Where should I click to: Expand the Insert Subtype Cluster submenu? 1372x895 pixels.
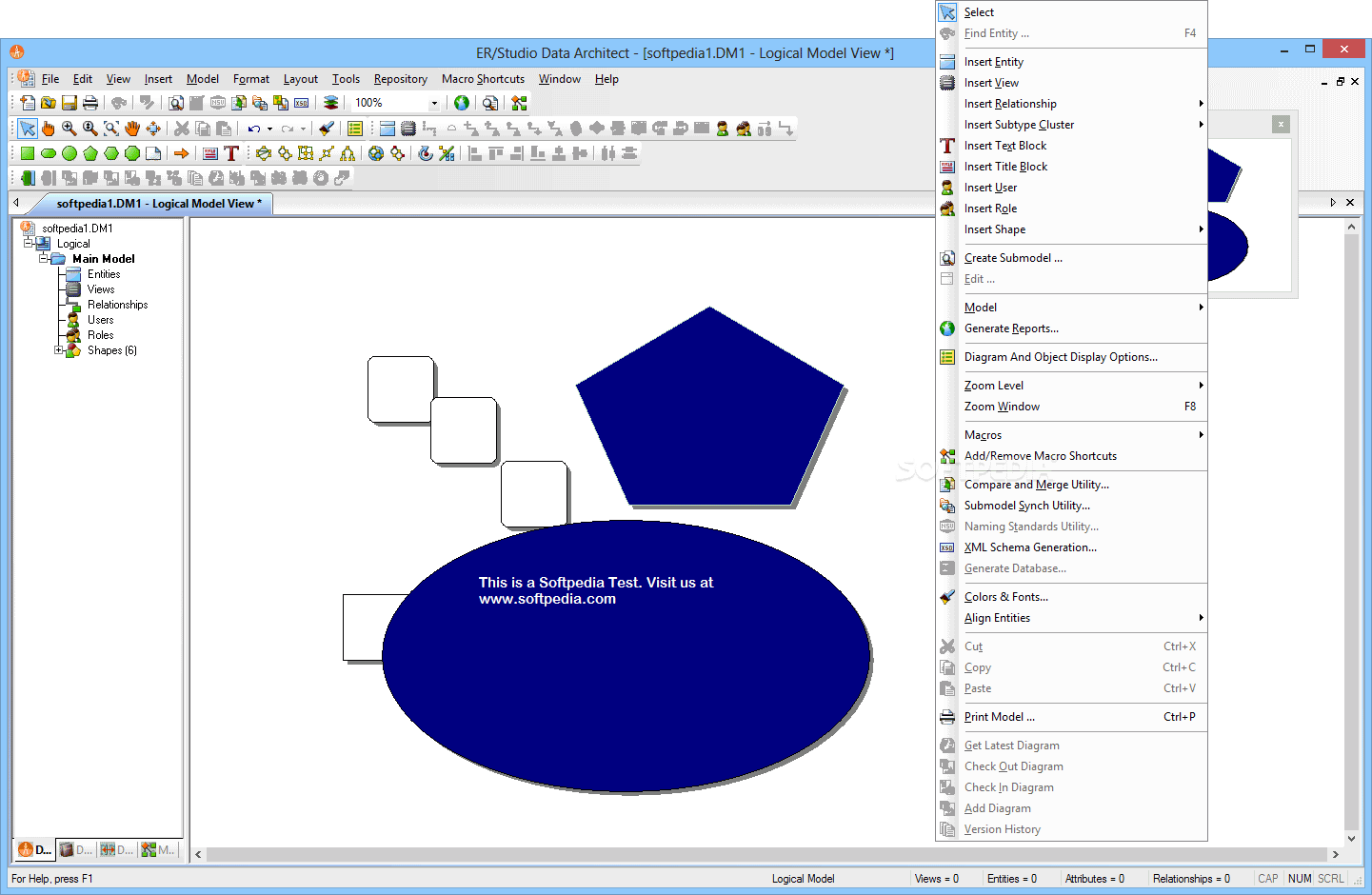1201,125
